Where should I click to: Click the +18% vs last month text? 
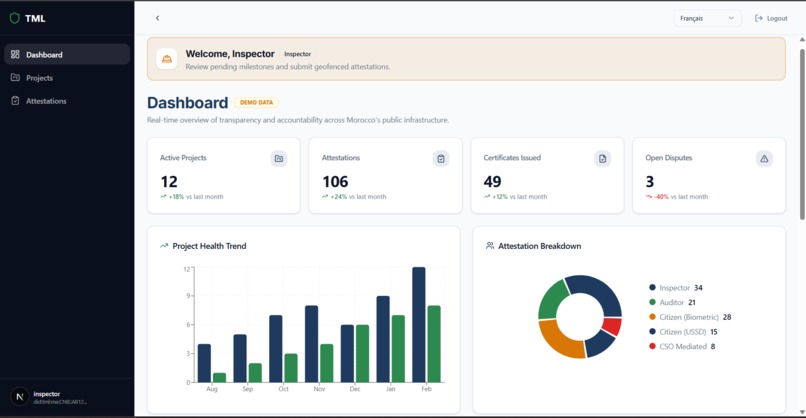click(x=192, y=196)
